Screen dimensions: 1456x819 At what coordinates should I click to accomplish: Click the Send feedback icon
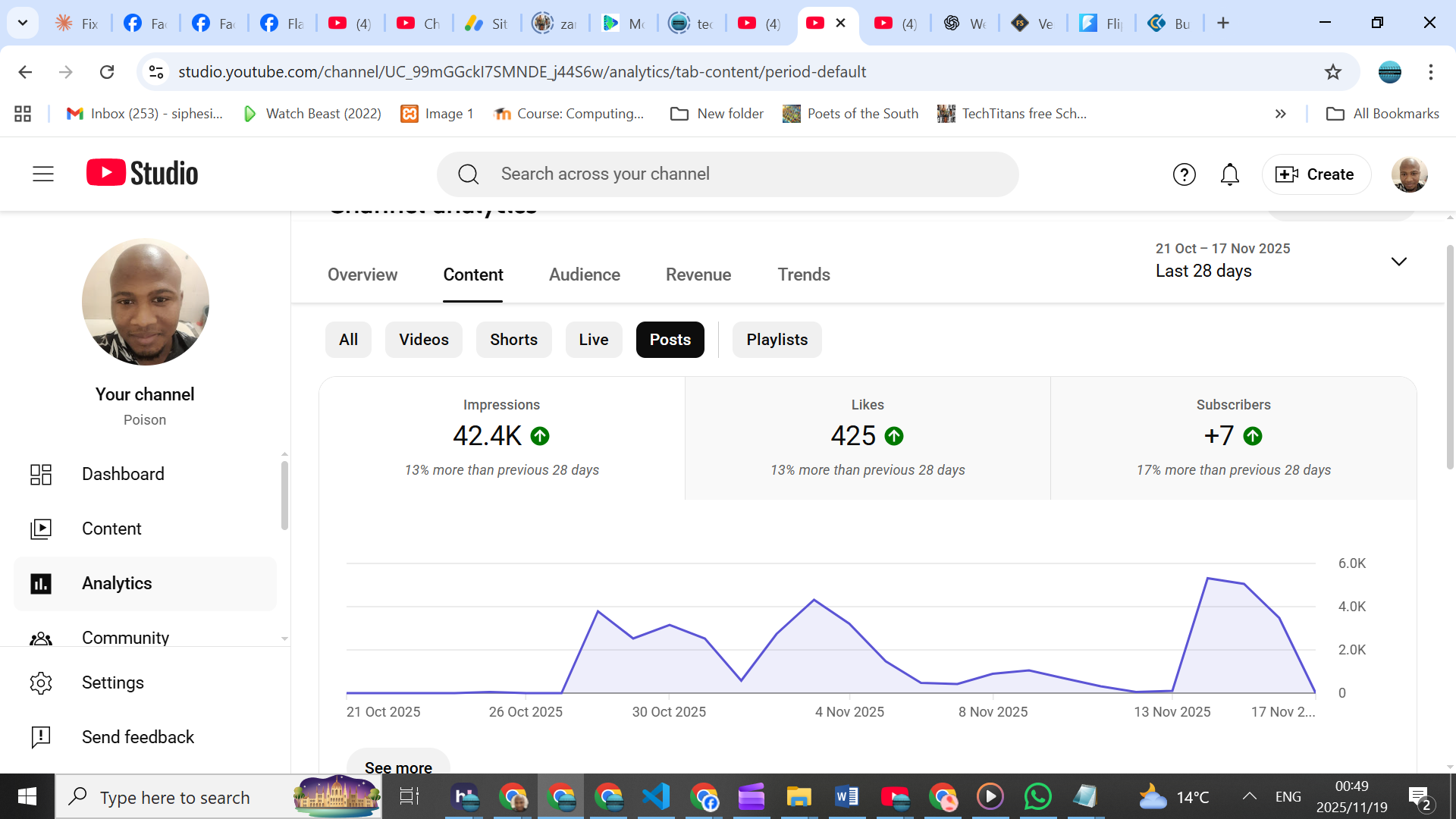(x=41, y=737)
